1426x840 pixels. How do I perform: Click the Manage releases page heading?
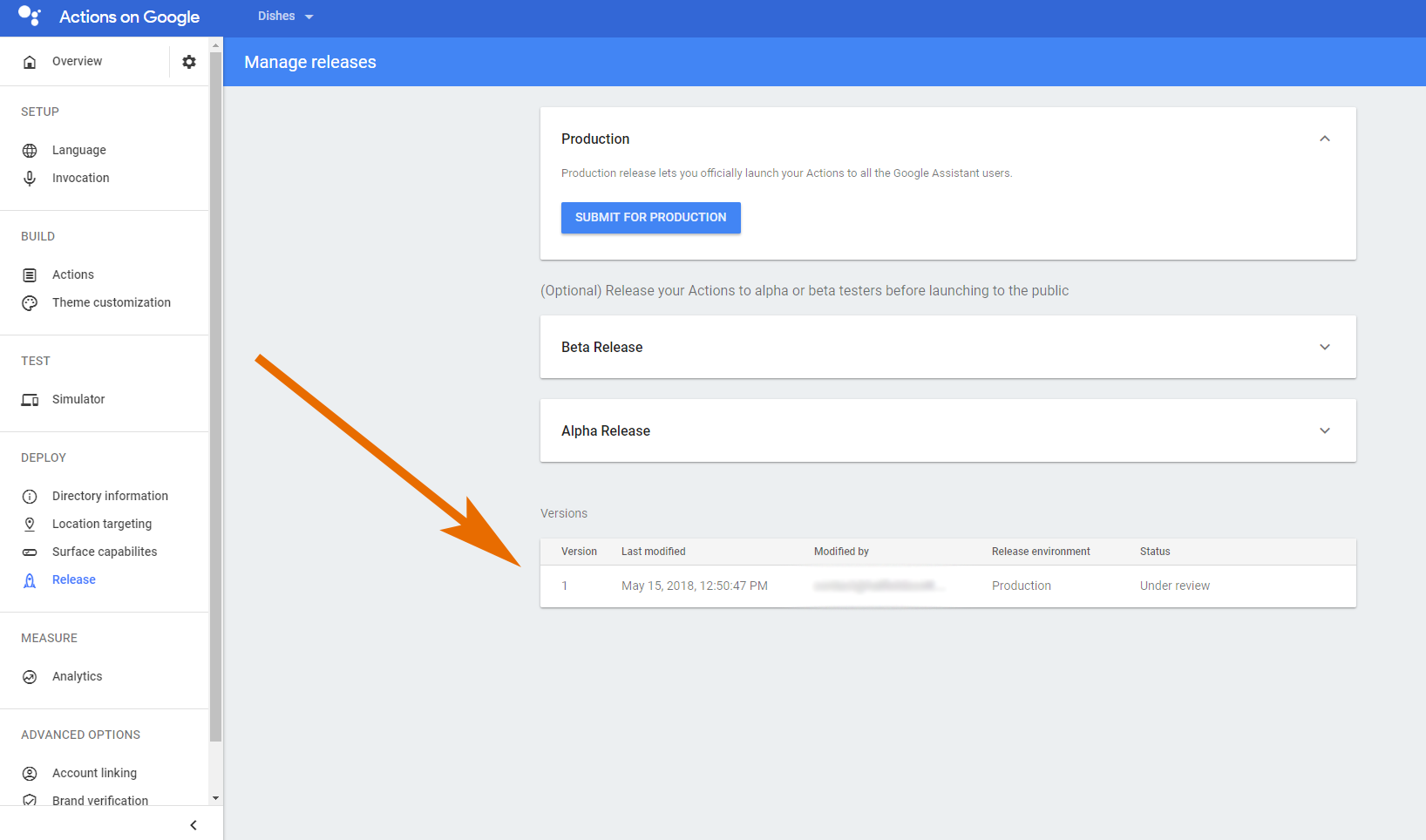310,62
